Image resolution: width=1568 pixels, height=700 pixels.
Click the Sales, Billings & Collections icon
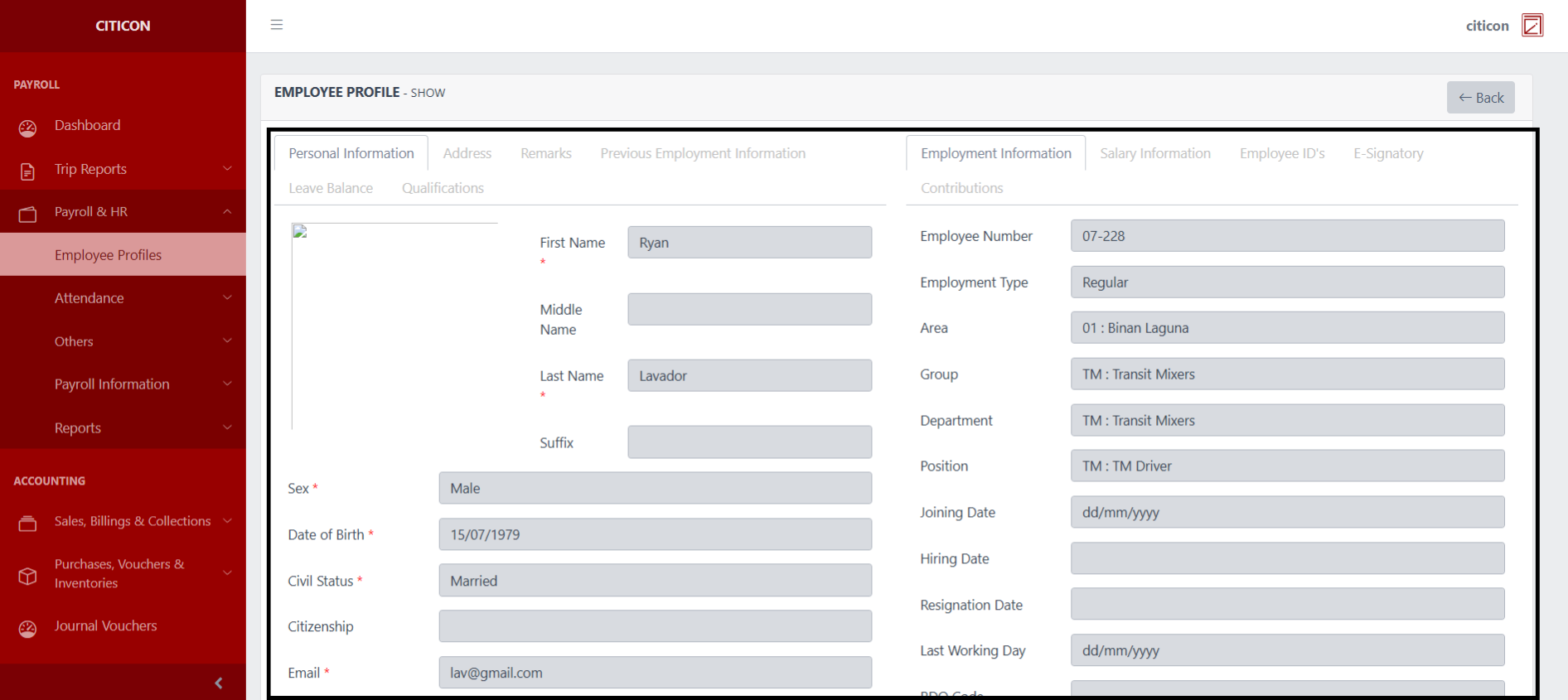point(27,523)
